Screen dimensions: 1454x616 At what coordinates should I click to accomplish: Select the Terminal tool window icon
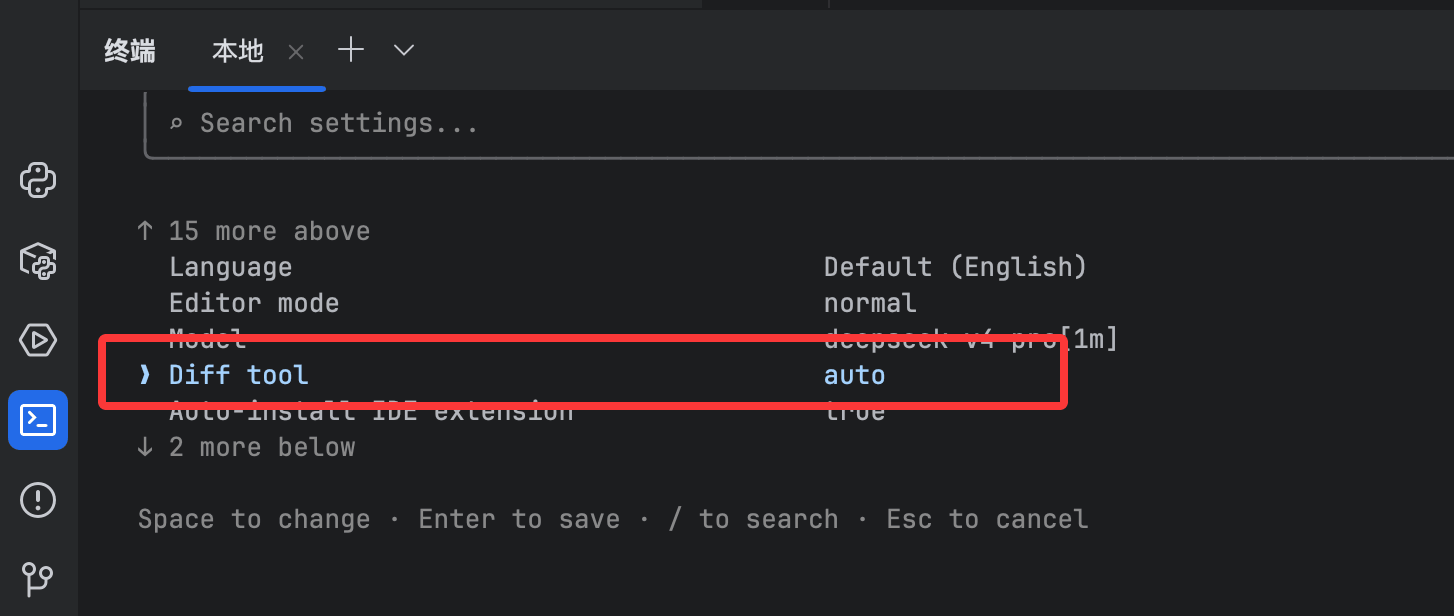pyautogui.click(x=38, y=420)
